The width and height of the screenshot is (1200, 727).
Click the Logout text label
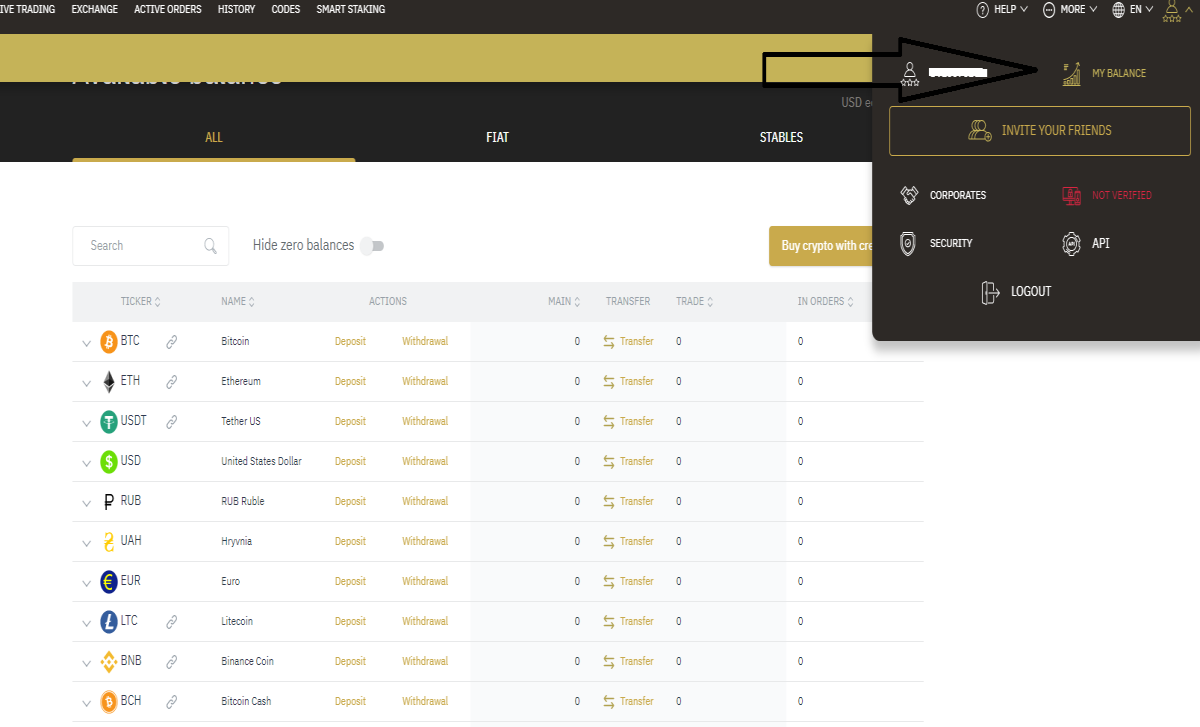(1031, 292)
